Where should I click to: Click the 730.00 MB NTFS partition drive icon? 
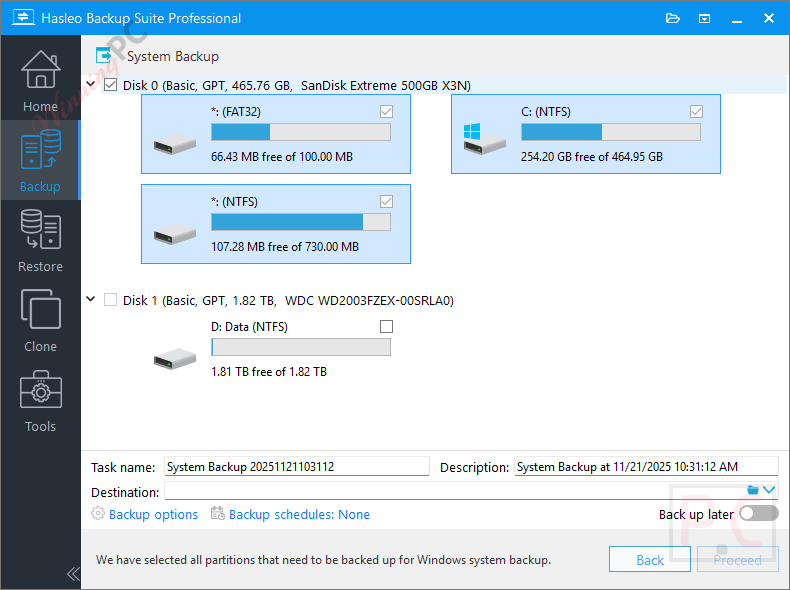coord(174,234)
